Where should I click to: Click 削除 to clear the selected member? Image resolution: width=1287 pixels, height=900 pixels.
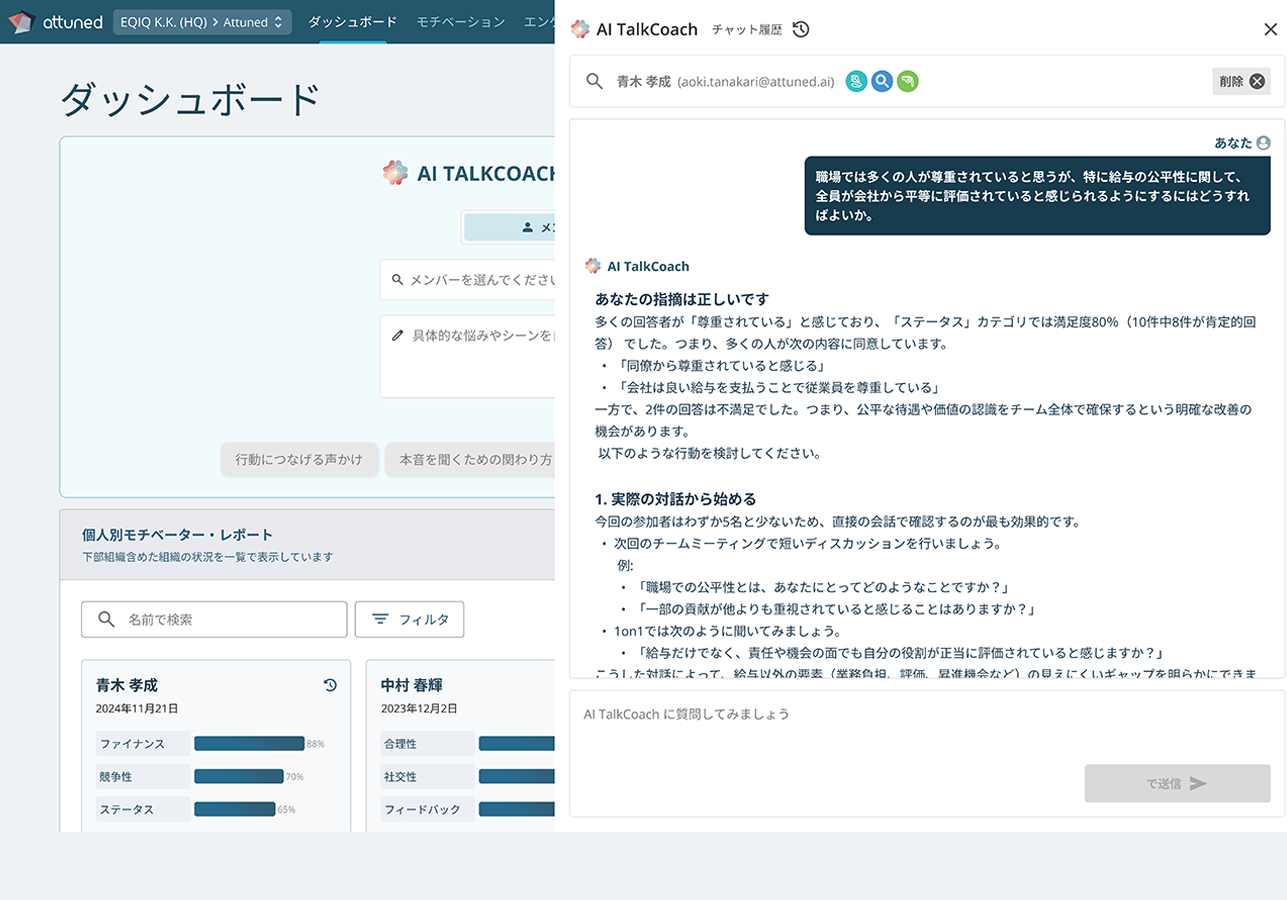pyautogui.click(x=1240, y=81)
